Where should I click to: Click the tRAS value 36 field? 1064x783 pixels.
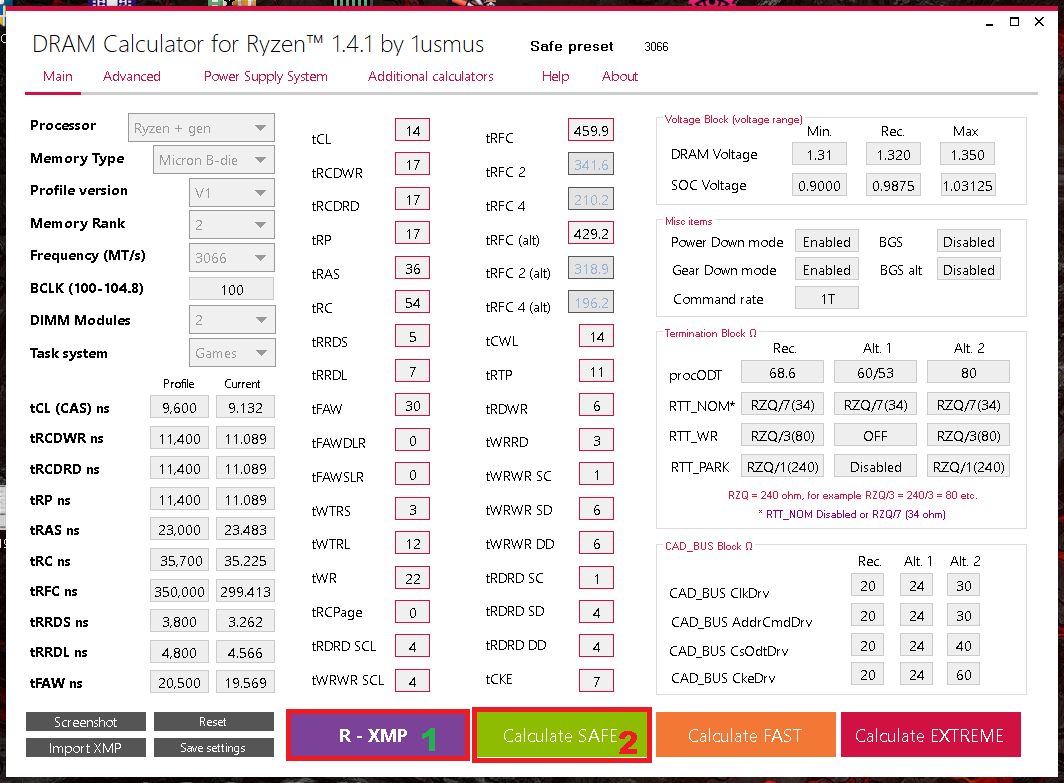click(413, 269)
